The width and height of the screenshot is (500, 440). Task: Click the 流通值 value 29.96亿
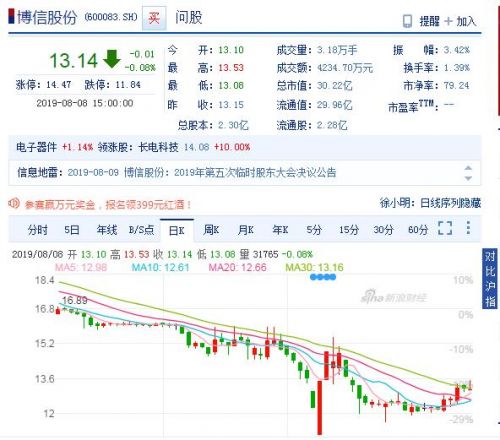pyautogui.click(x=334, y=105)
